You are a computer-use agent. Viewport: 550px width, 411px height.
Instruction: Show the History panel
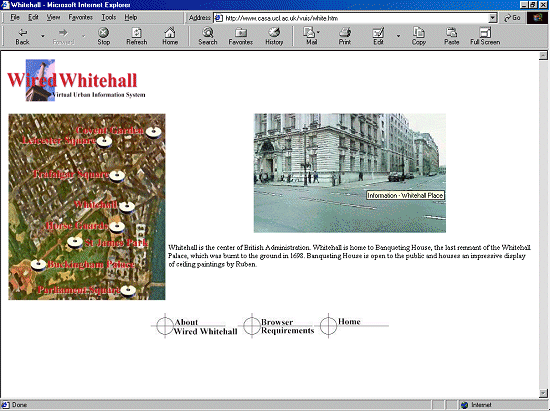[274, 36]
